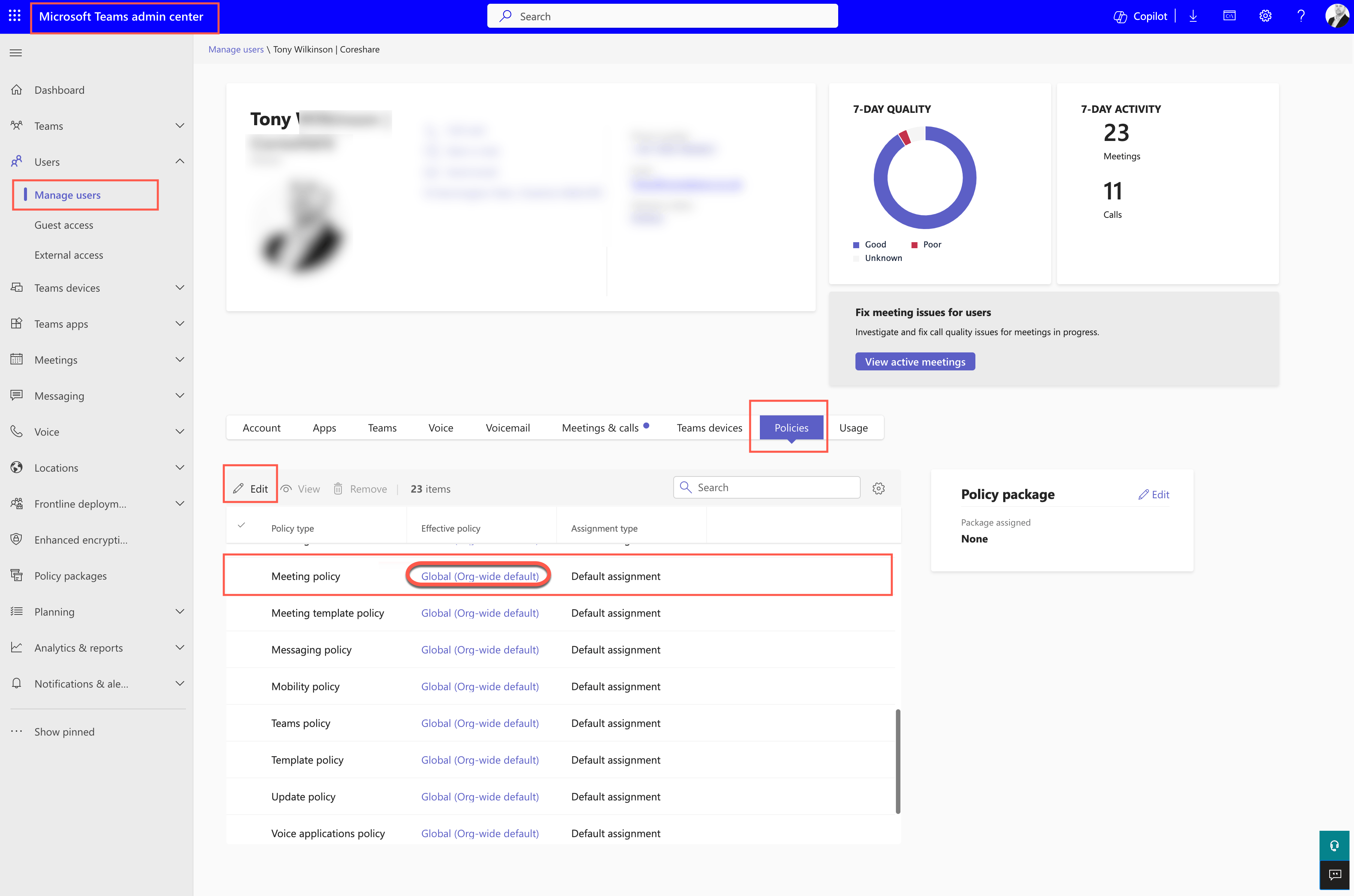Click the policies Search input field

(767, 487)
